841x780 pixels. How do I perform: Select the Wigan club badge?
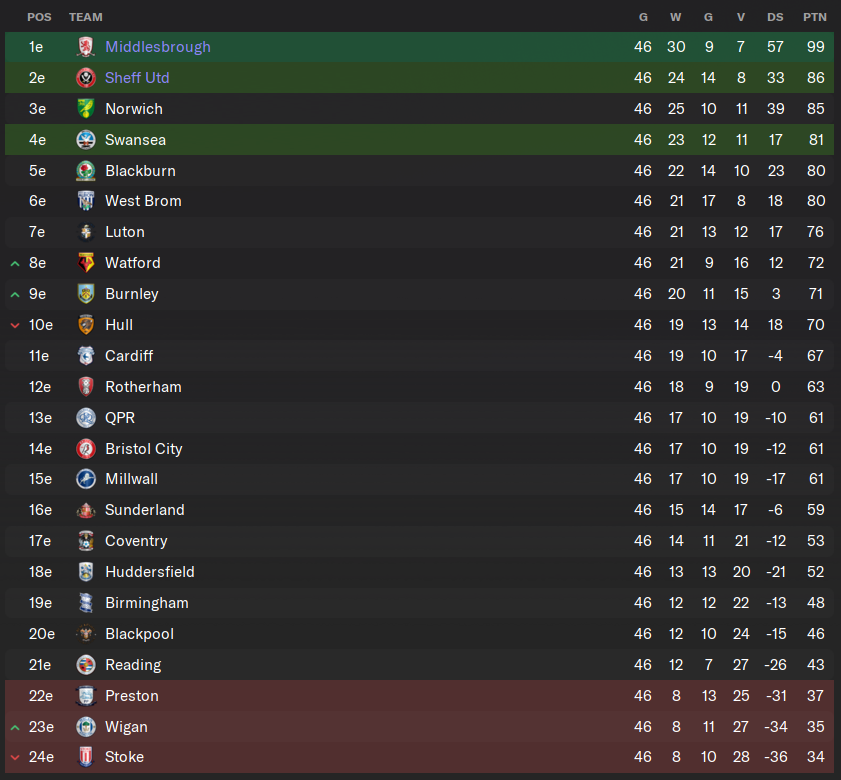(86, 727)
